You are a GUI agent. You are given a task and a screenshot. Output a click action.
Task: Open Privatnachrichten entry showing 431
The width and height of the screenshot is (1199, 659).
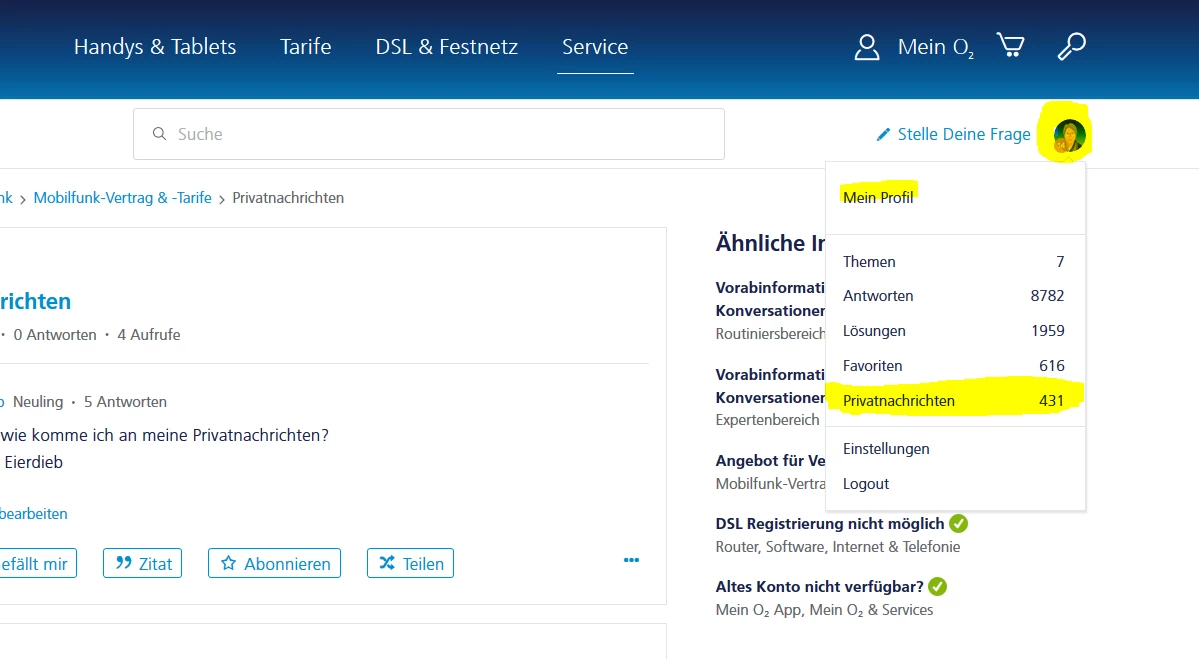click(954, 401)
